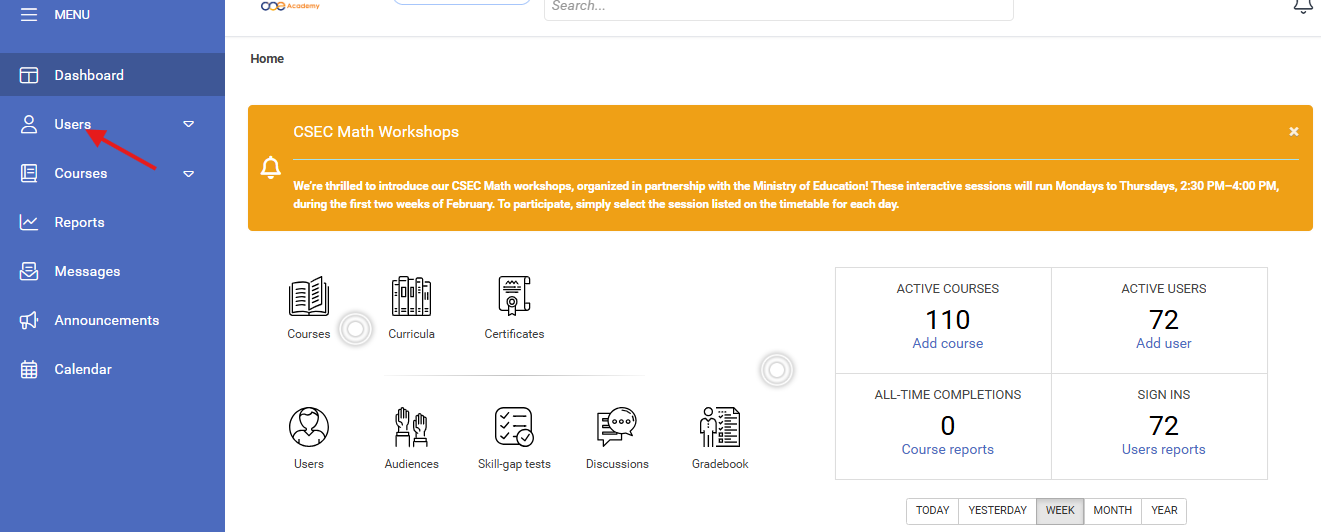Switch statistics range to TODAY

(932, 510)
